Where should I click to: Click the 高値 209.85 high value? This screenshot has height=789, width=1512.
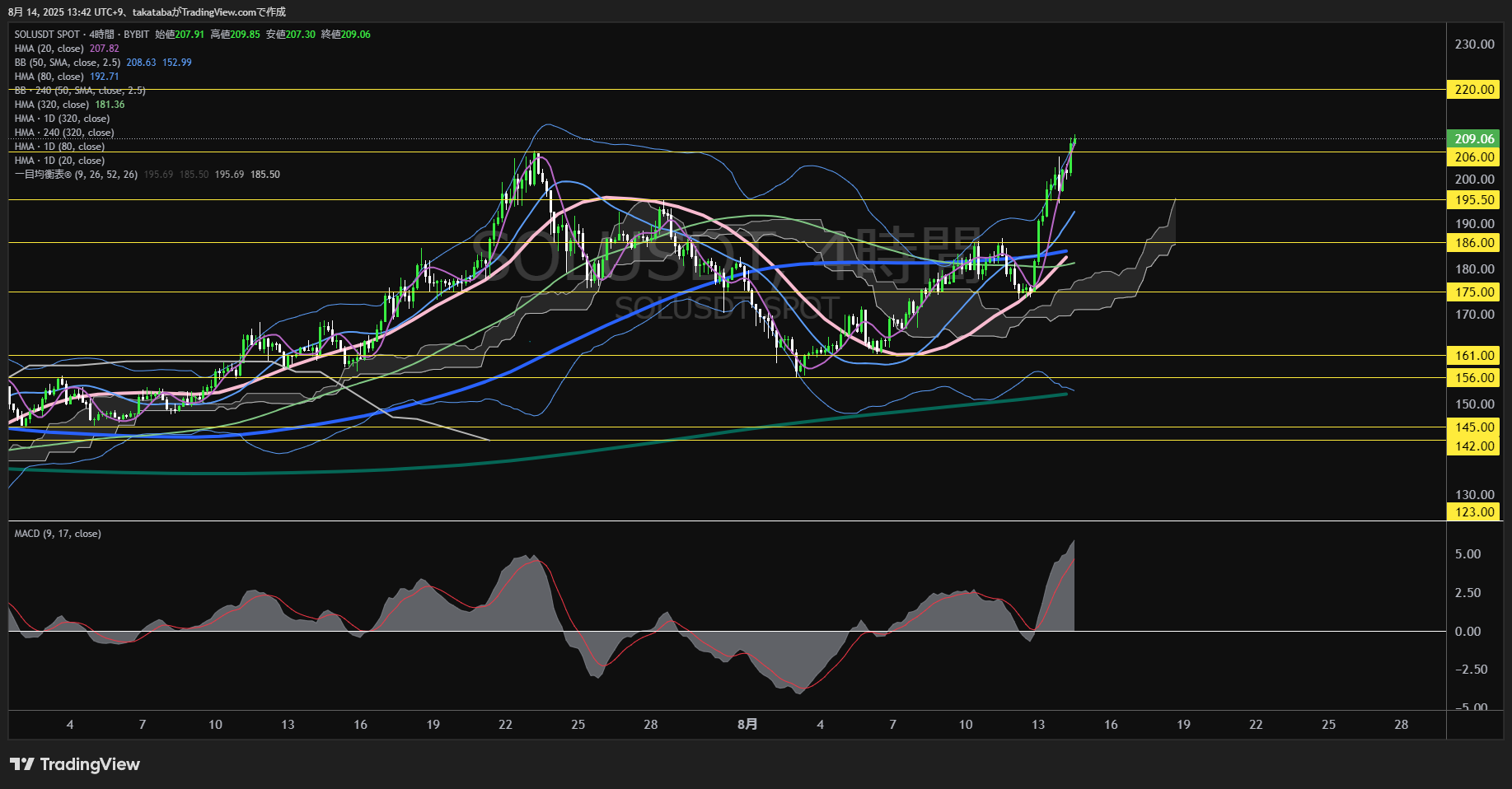point(235,35)
